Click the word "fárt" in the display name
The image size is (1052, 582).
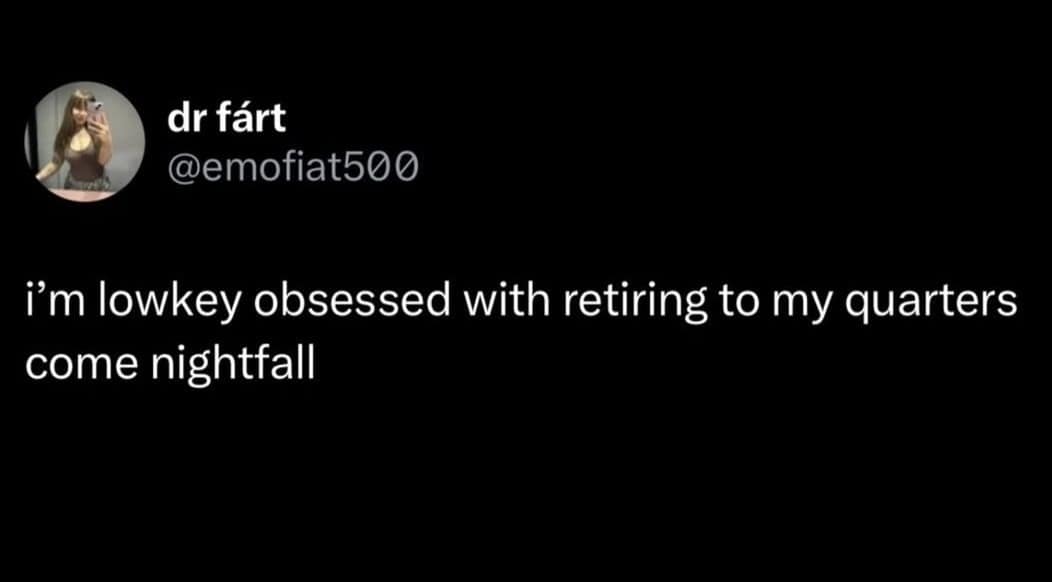pyautogui.click(x=248, y=119)
